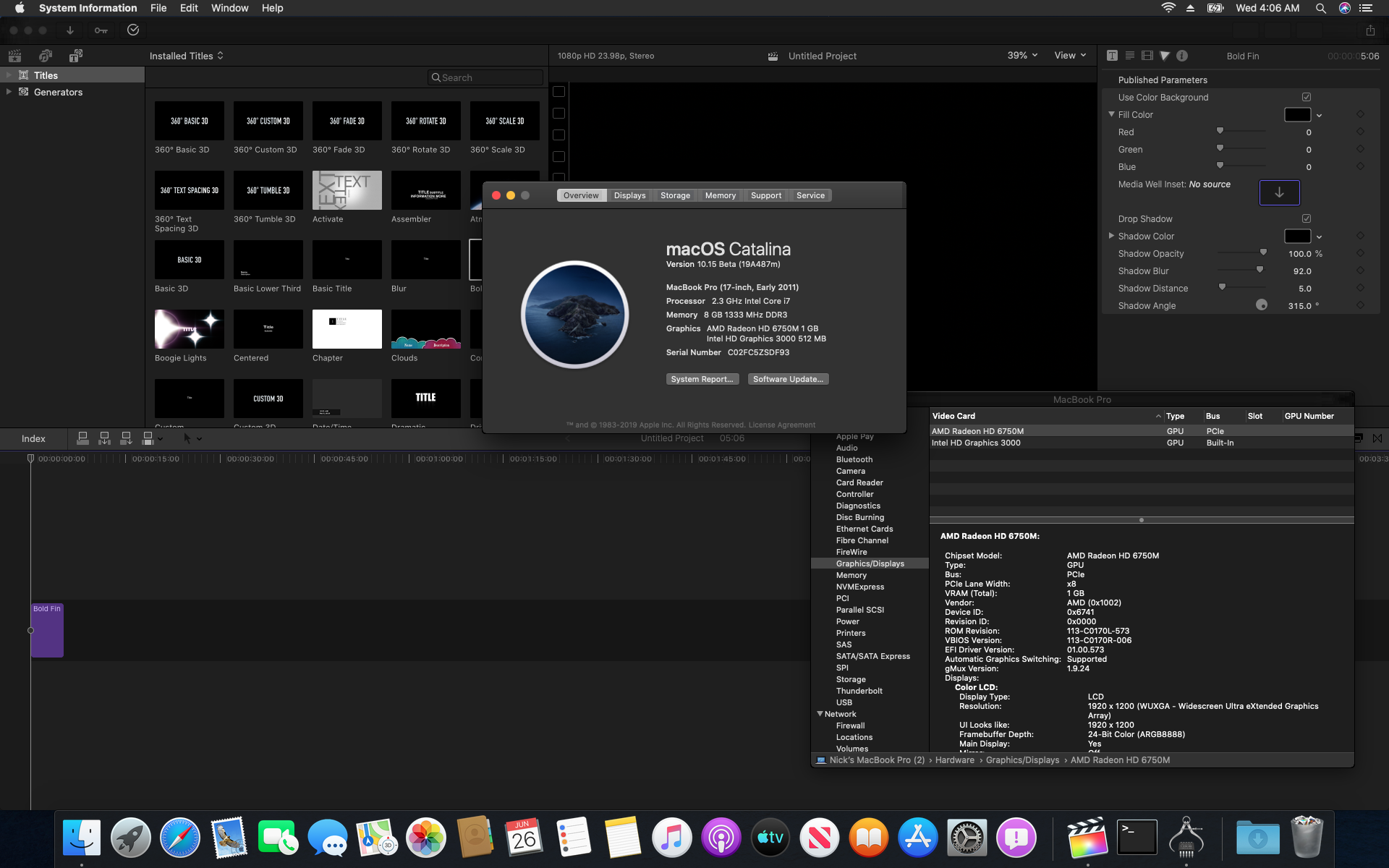Click the Import Media down-arrow icon

point(70,30)
